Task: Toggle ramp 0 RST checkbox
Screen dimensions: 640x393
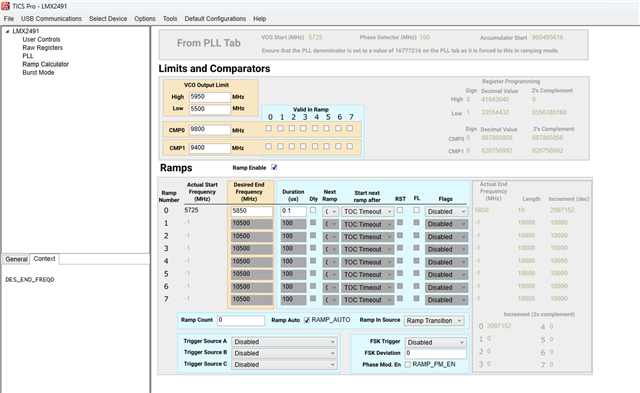Action: [x=400, y=210]
